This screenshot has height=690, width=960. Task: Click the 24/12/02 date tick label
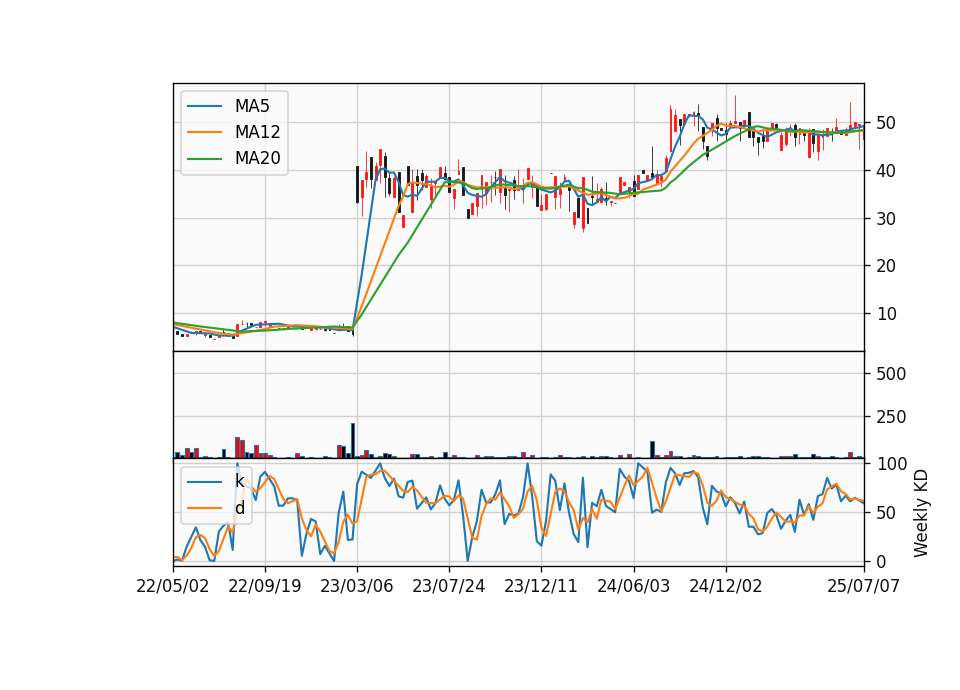click(x=726, y=586)
